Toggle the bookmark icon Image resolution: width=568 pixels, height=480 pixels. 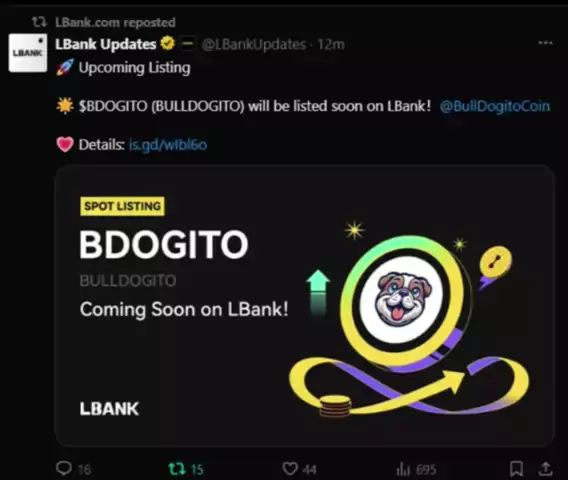[x=516, y=468]
